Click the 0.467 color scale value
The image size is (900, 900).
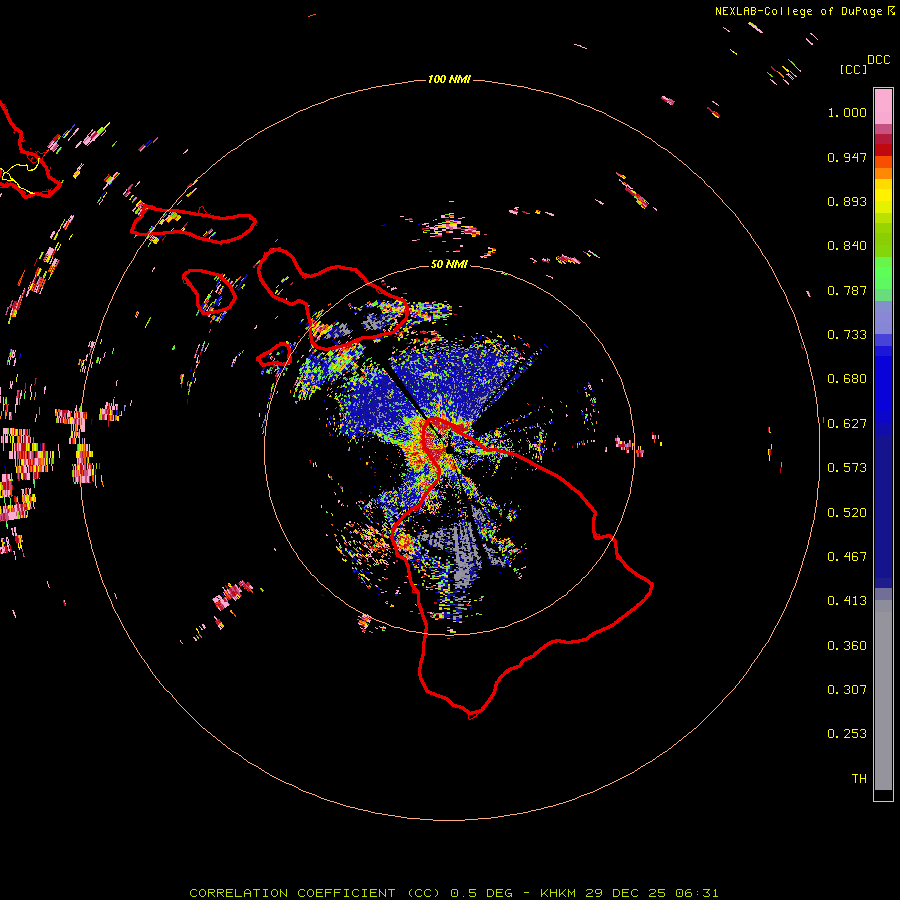click(x=847, y=557)
